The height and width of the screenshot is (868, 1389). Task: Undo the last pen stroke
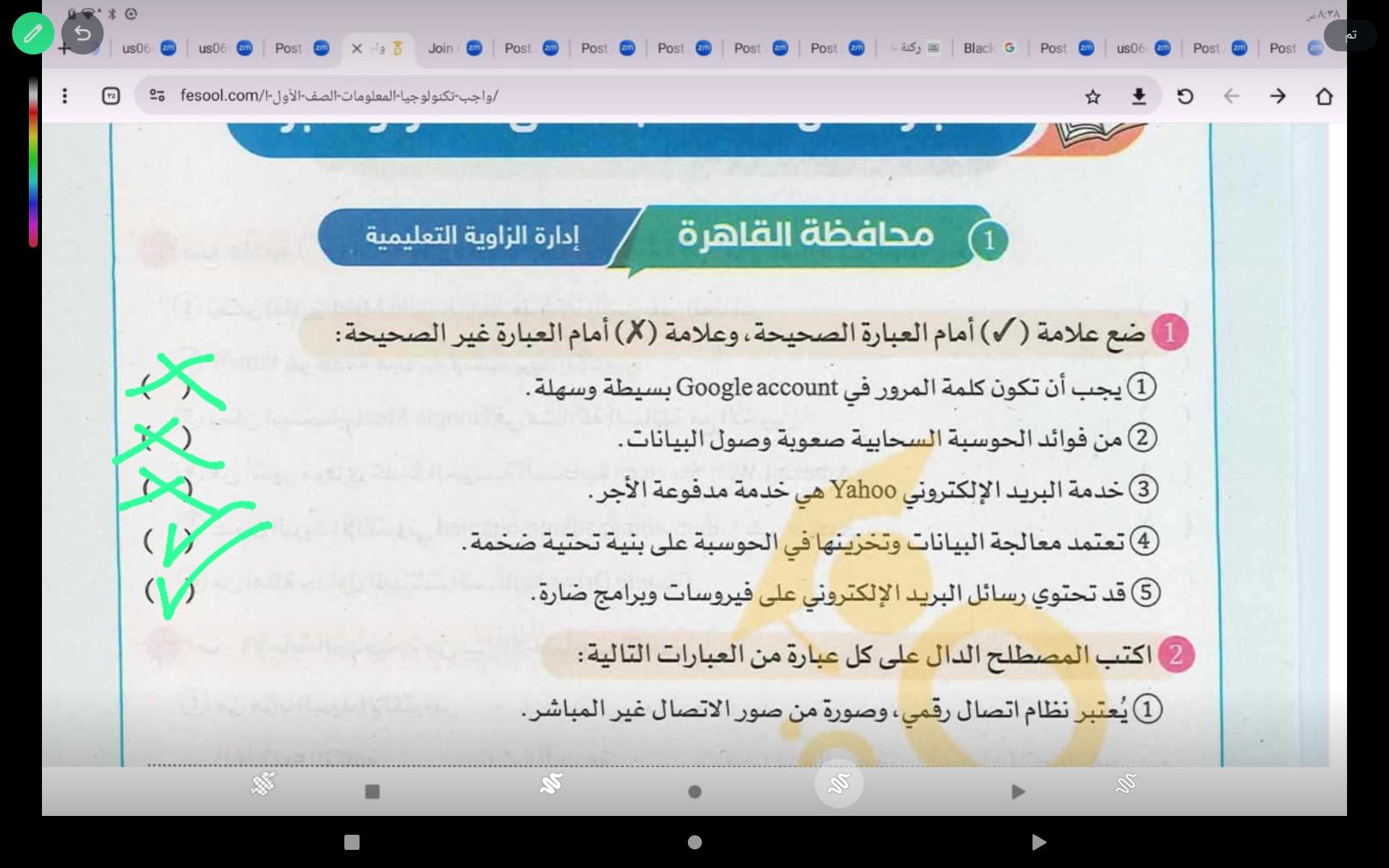82,33
